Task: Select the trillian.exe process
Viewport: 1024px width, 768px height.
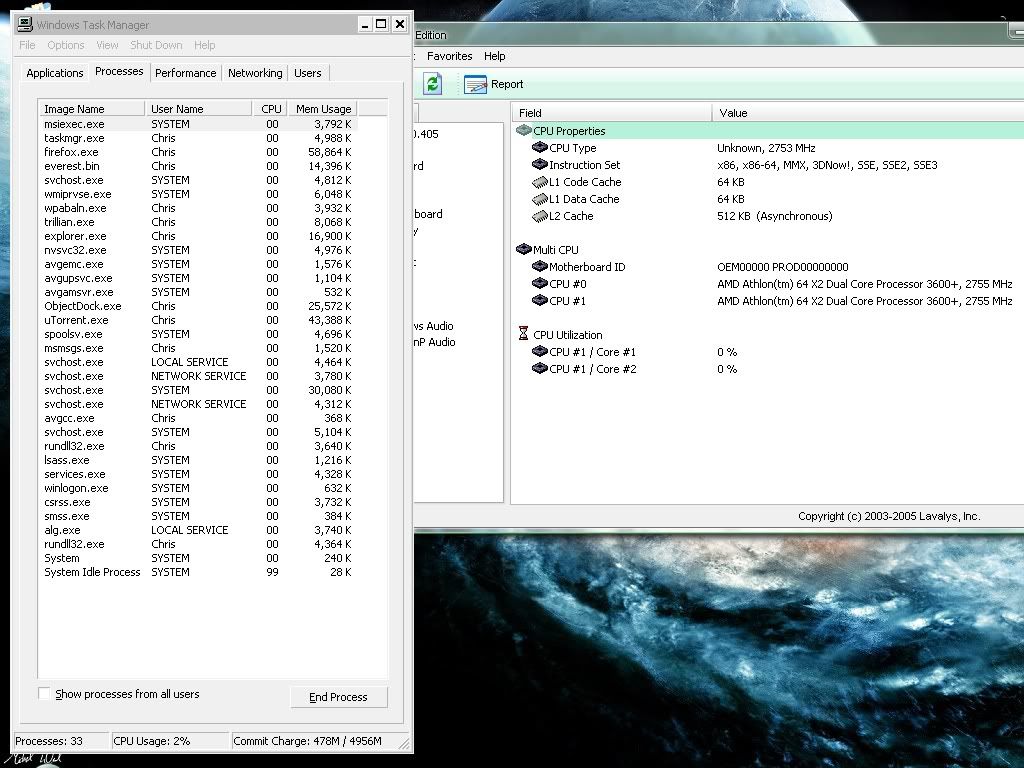Action: [x=199, y=222]
